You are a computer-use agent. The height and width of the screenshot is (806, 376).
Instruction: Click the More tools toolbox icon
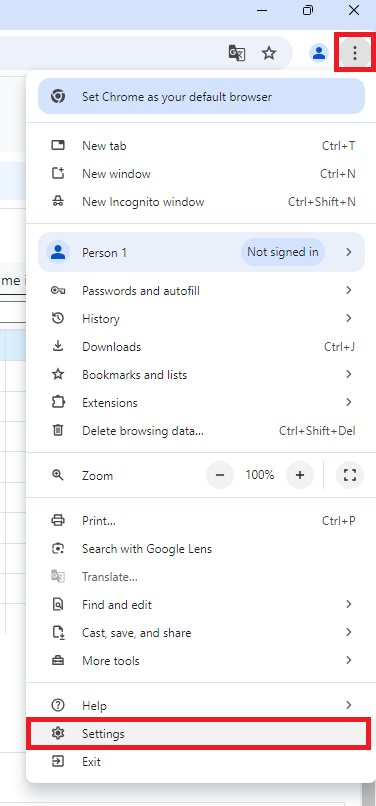(58, 661)
